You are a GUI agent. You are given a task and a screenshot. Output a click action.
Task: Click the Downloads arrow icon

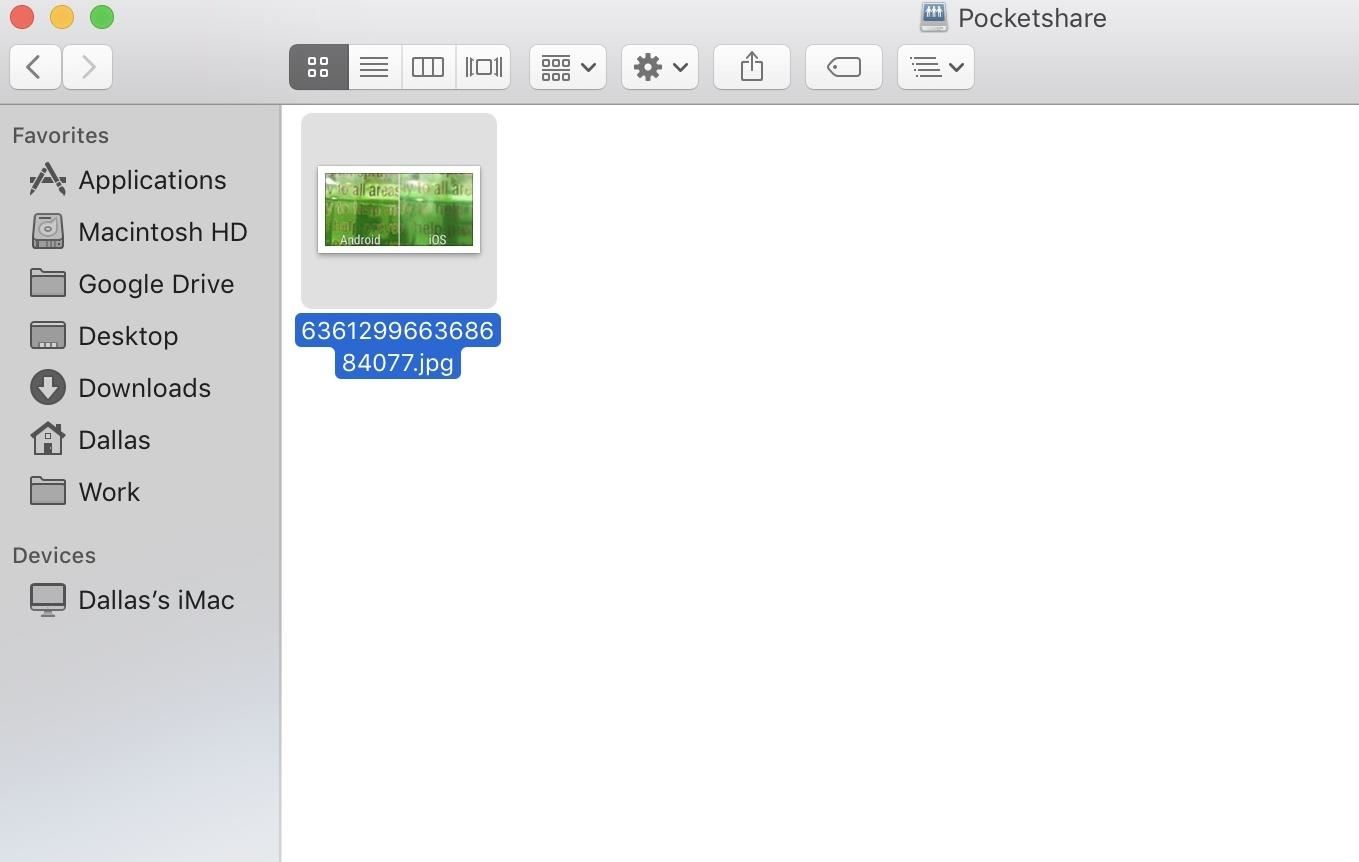click(47, 388)
